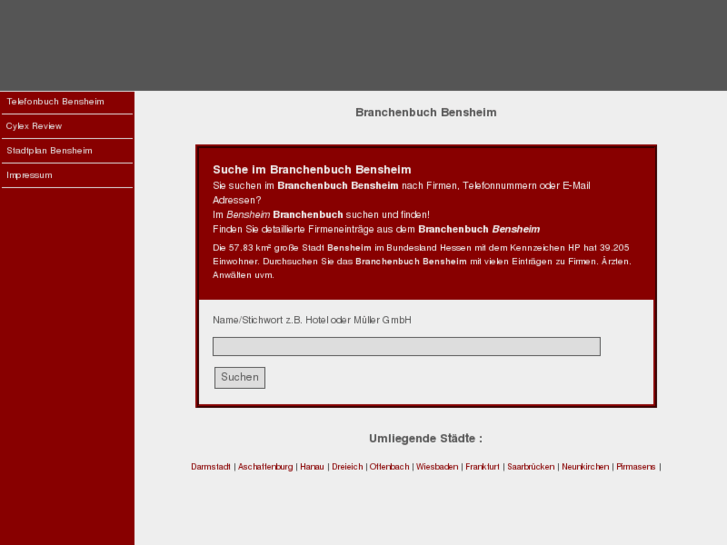Click the Suchen button

coord(240,378)
